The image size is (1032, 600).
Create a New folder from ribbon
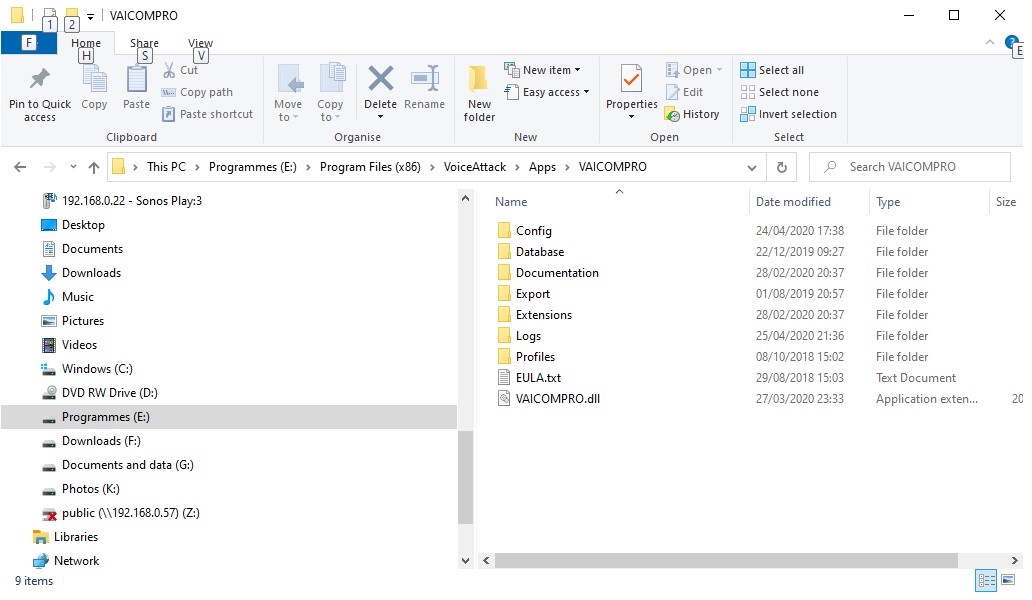[x=479, y=94]
